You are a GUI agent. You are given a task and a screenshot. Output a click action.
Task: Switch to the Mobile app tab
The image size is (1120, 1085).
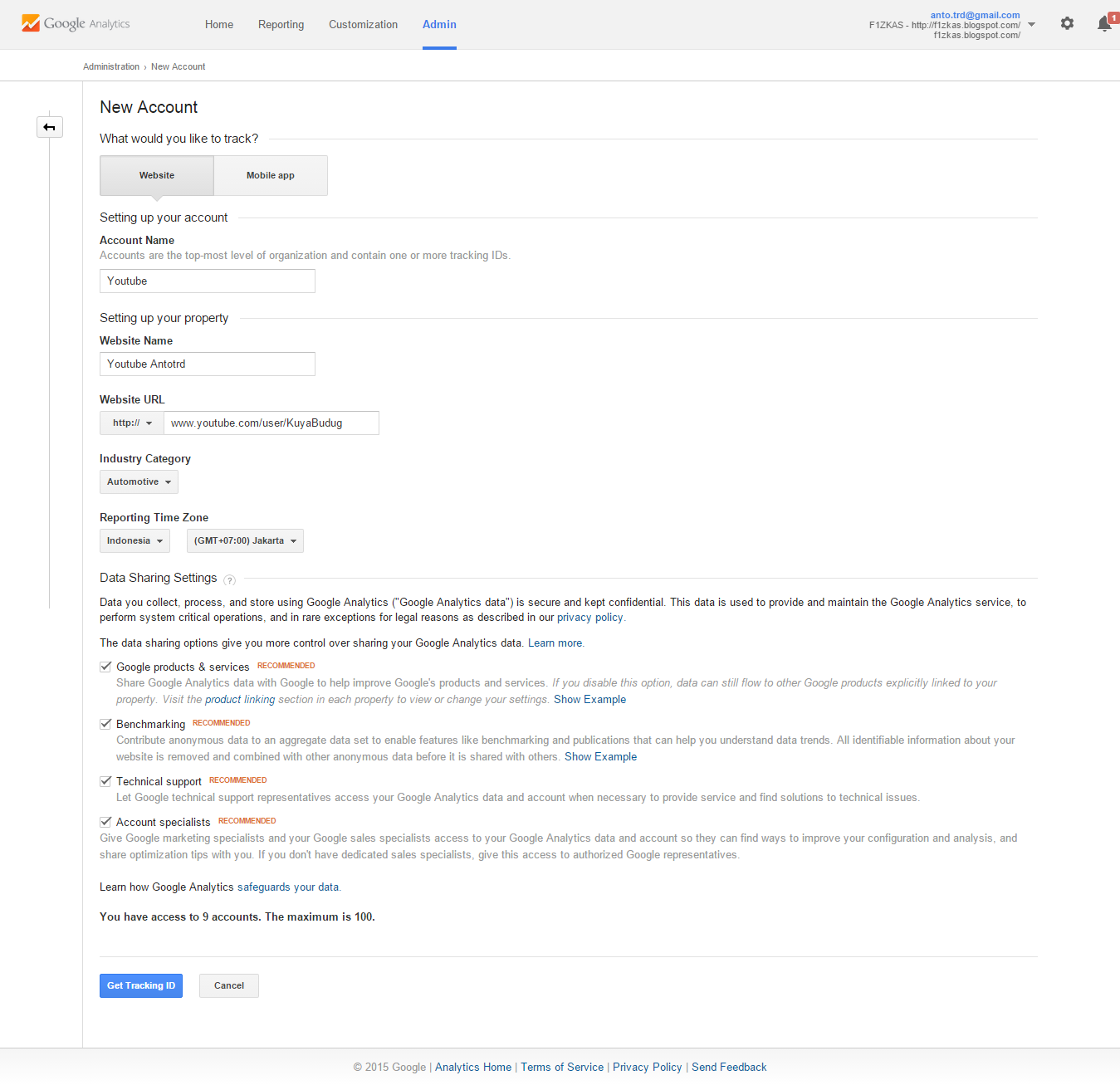click(270, 175)
